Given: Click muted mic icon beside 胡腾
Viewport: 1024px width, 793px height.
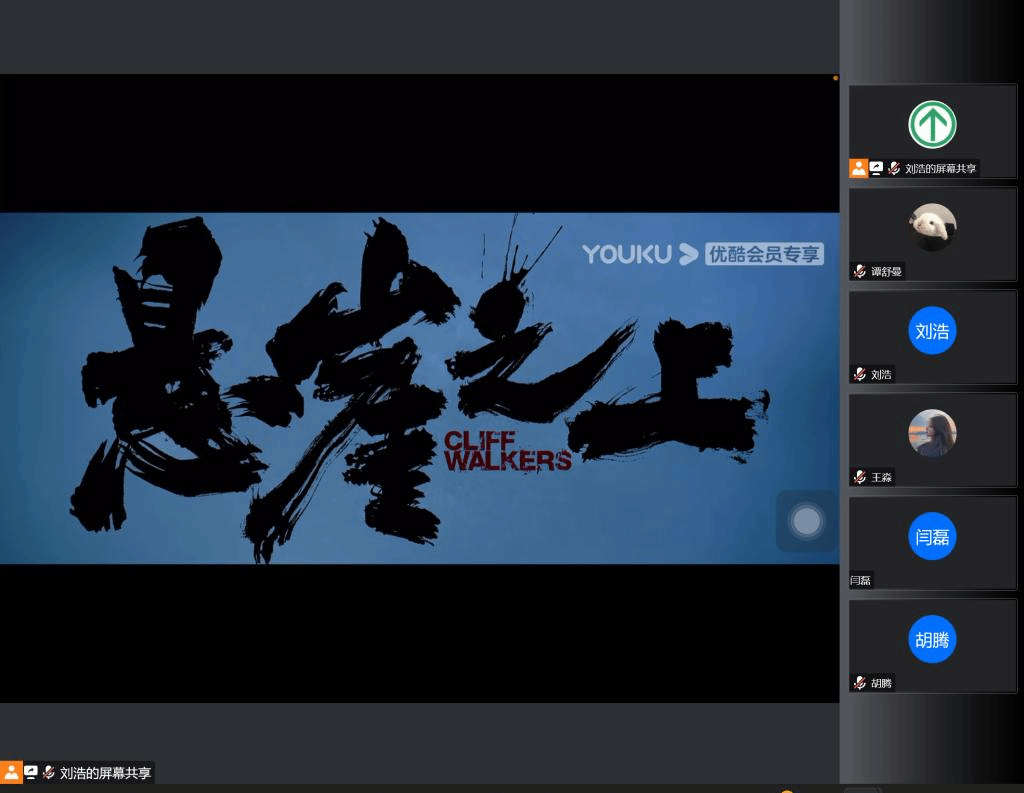Looking at the screenshot, I should click(860, 683).
